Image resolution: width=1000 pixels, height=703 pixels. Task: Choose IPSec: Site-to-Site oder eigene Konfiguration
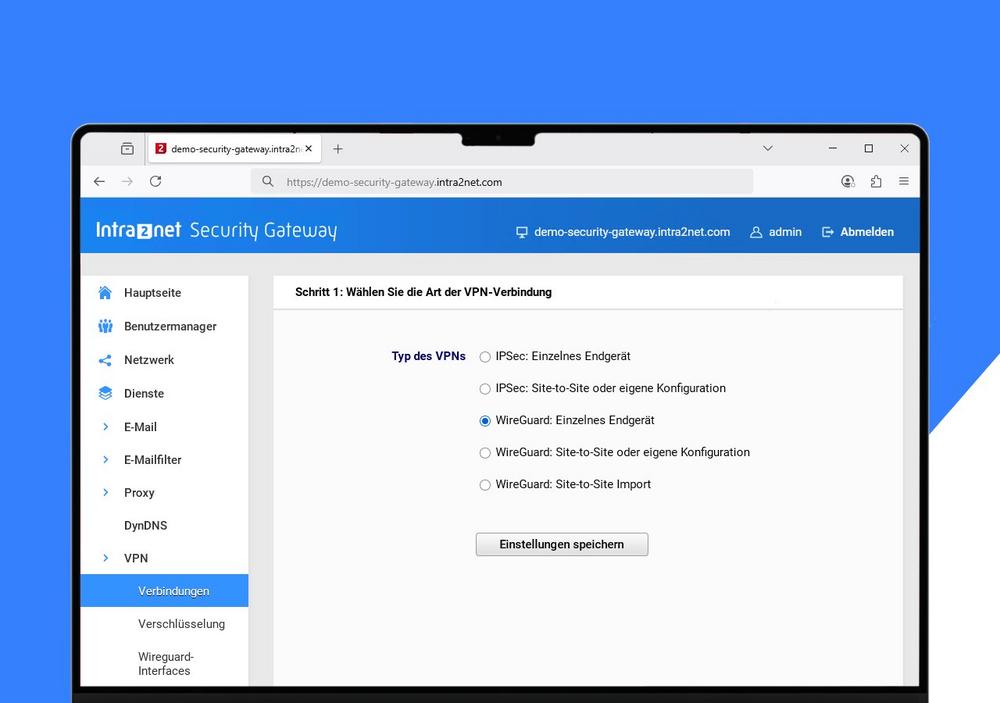(x=486, y=389)
